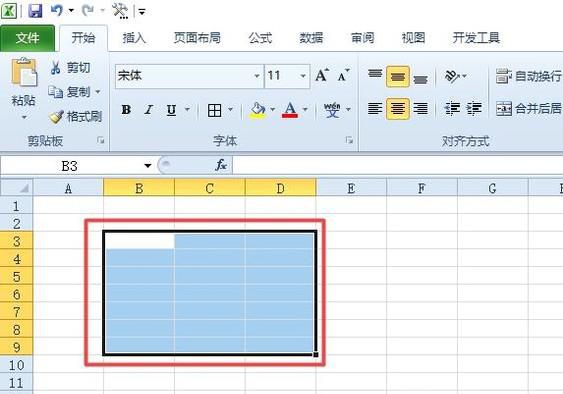Screen dimensions: 563x394
Task: Toggle Bold formatting
Action: click(x=126, y=110)
